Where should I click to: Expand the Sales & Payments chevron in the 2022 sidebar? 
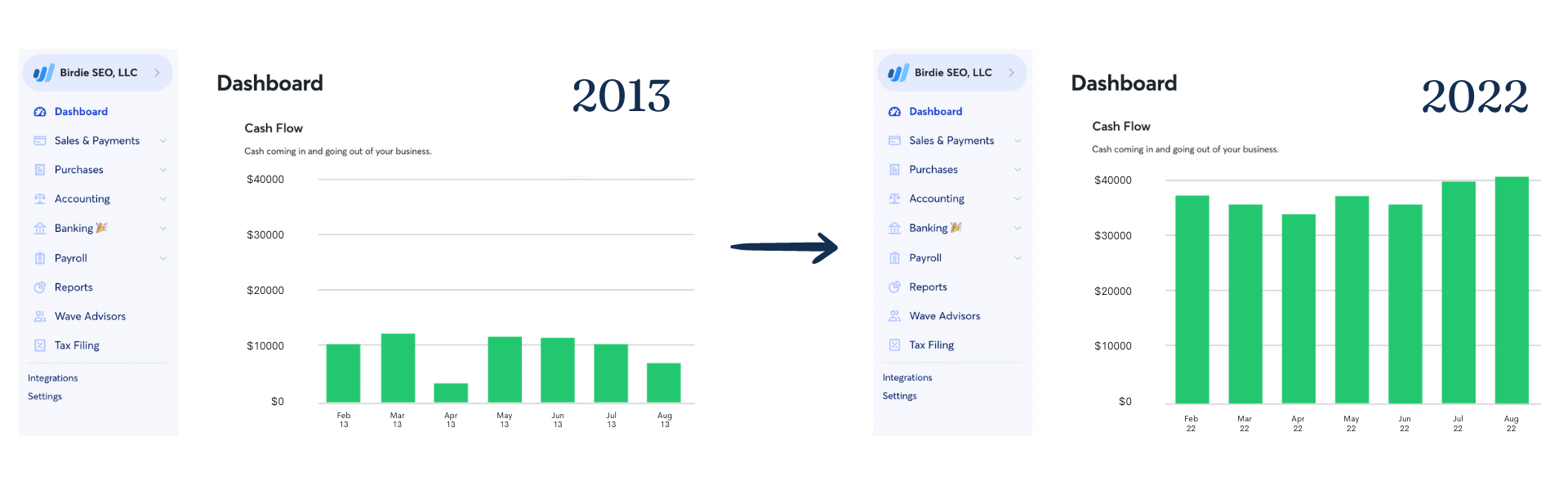(1018, 140)
